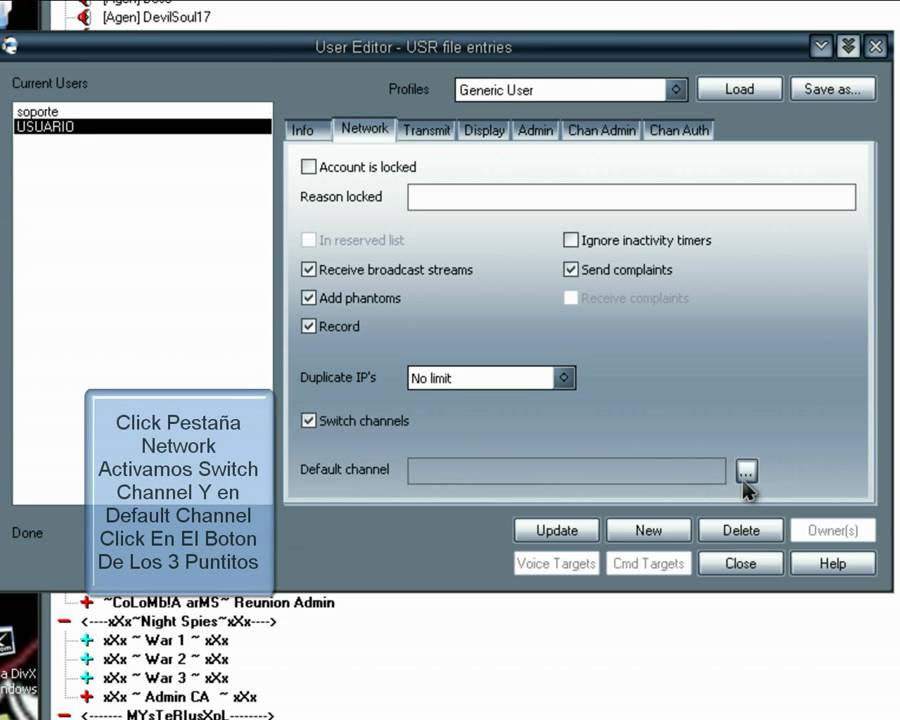Click the single-chevron roll-down title button
900x720 pixels.
[821, 47]
